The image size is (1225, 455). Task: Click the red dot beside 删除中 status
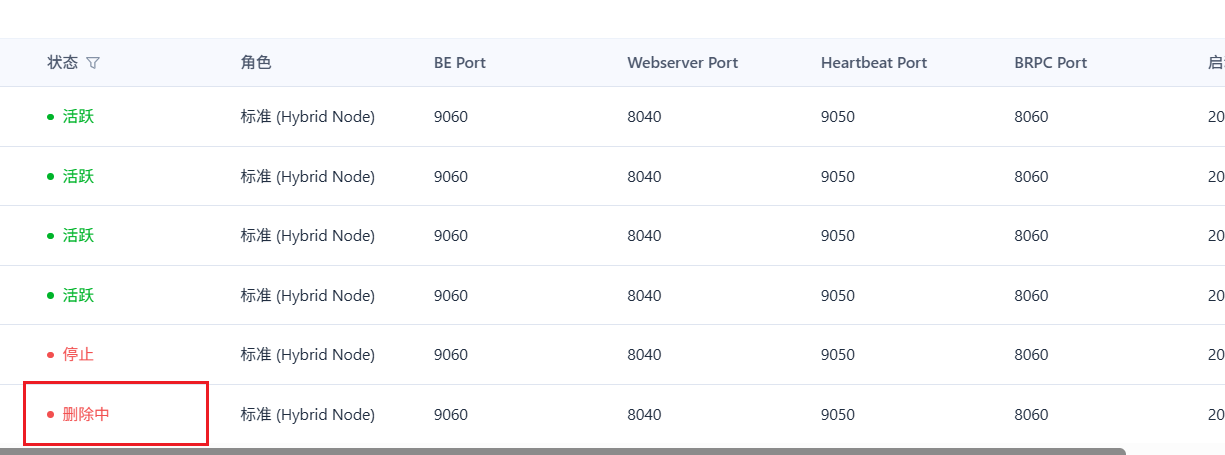(51, 414)
